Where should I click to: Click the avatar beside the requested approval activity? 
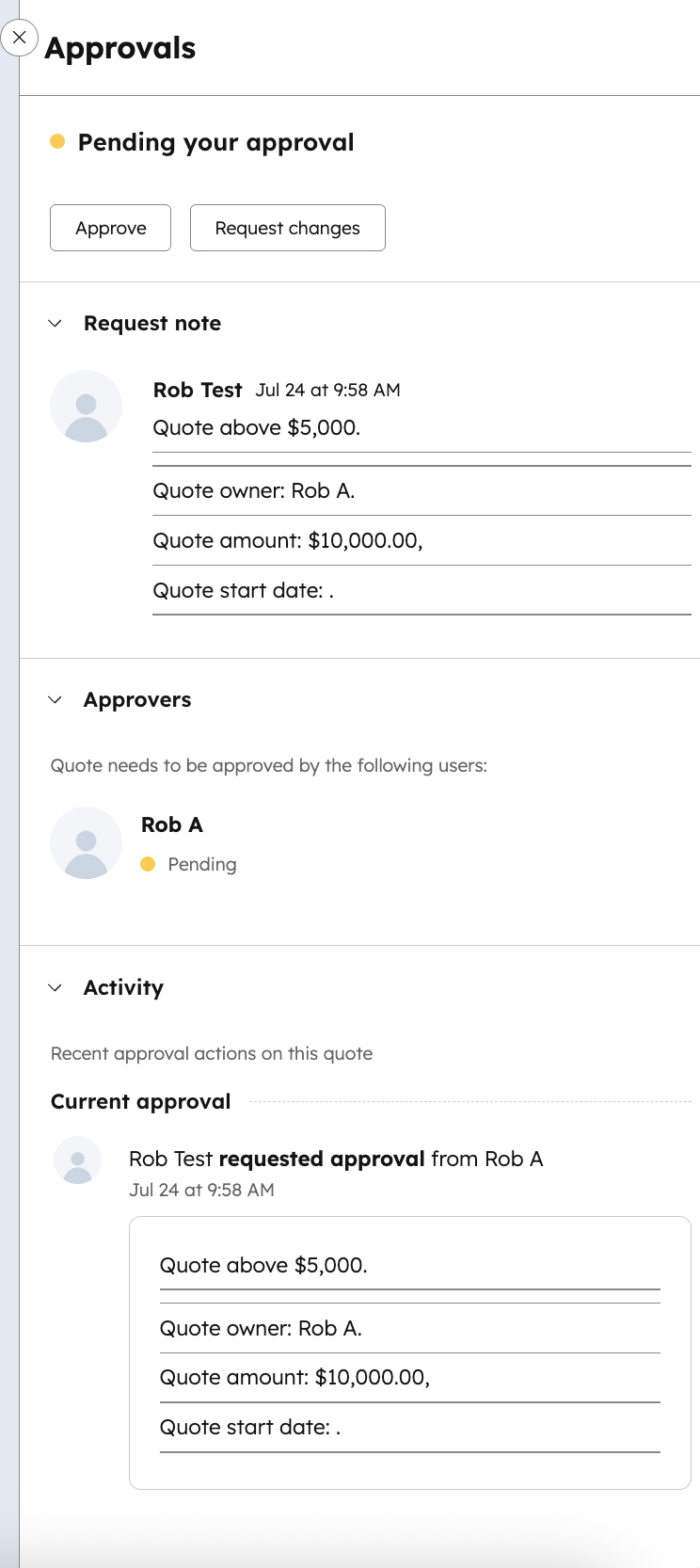coord(76,1160)
